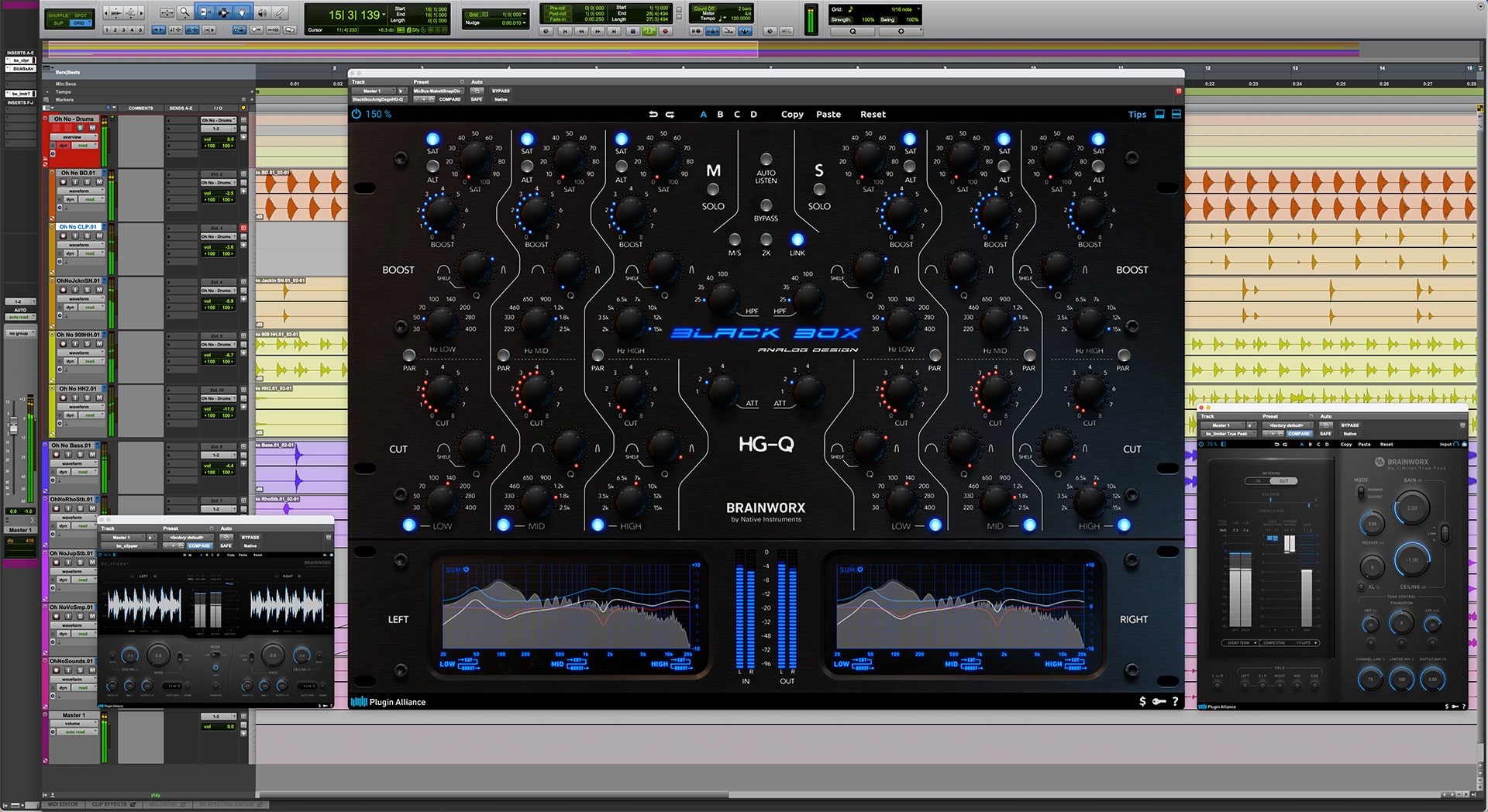Mute the Oh No BD.01 track
The image size is (1488, 812).
click(x=99, y=181)
